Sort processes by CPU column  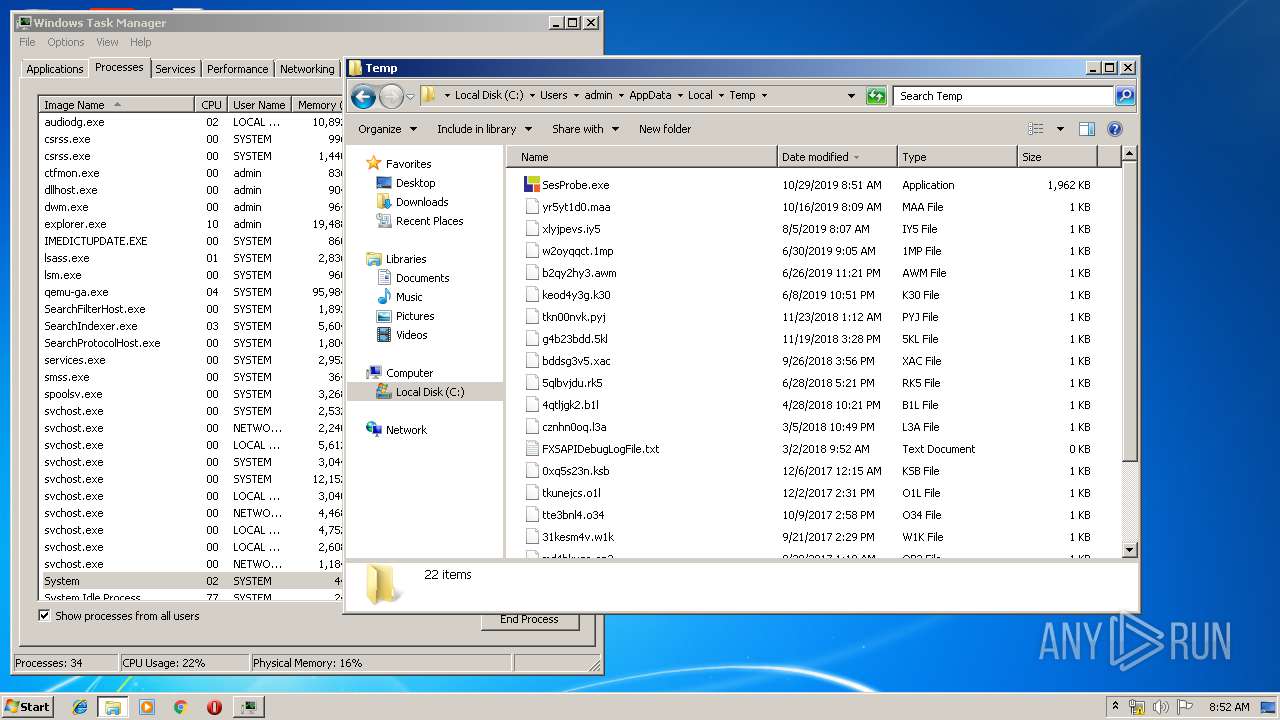[211, 105]
